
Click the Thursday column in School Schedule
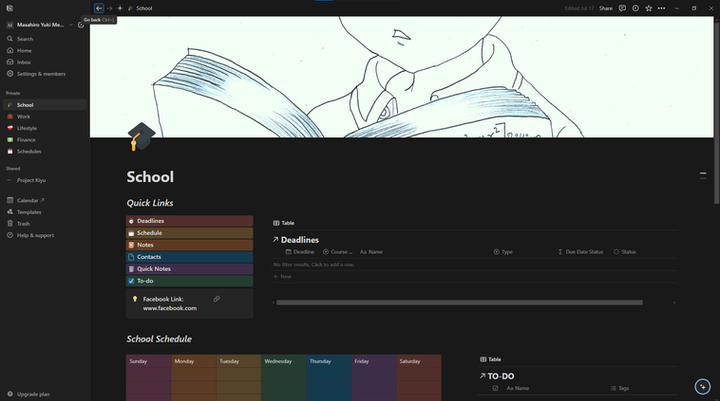tap(329, 378)
